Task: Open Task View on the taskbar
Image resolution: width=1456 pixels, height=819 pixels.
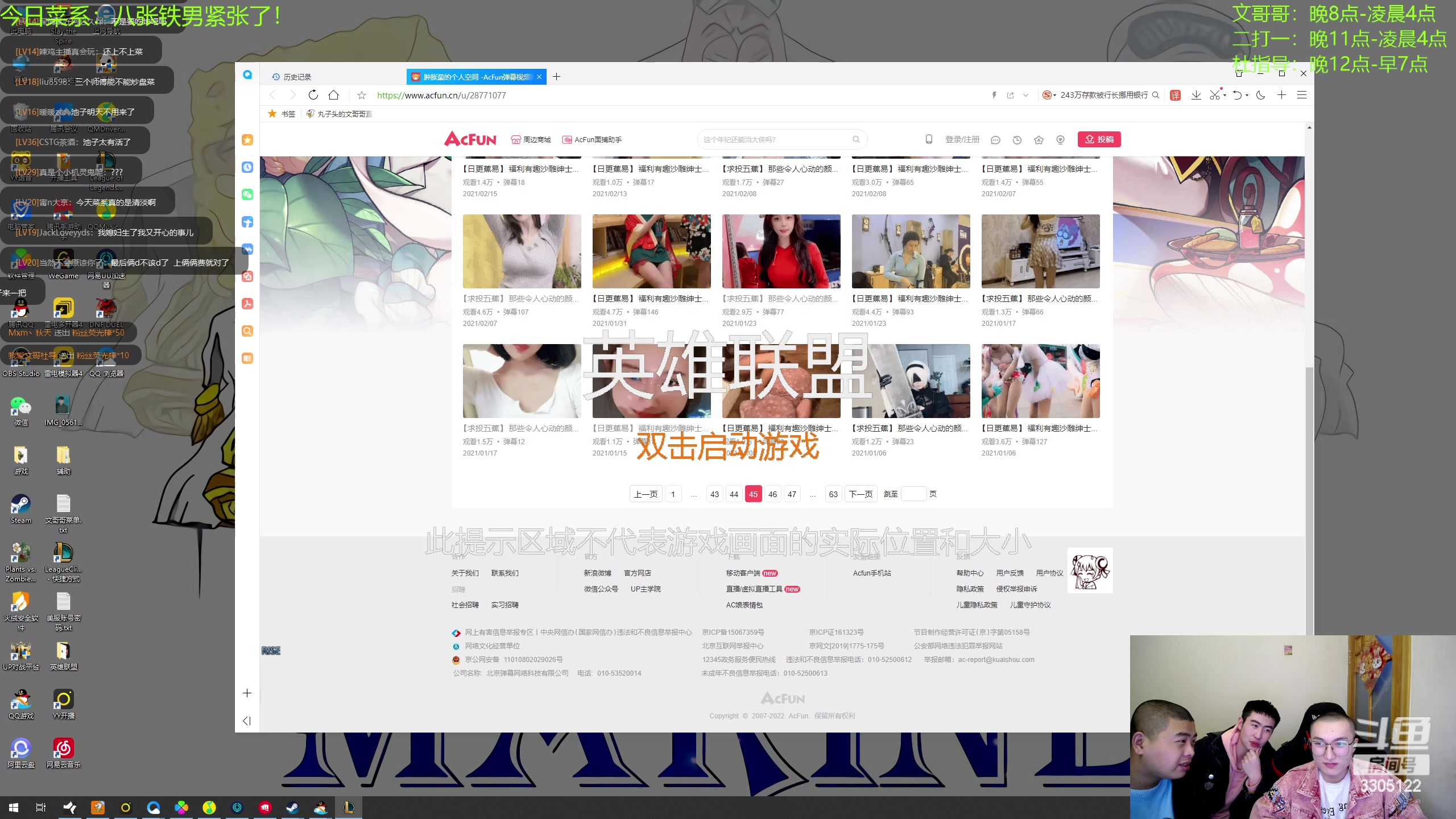Action: (41, 808)
